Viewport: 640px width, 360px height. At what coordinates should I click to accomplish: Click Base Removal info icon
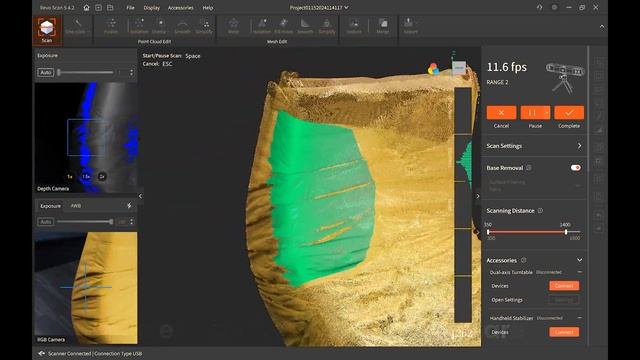[529, 168]
